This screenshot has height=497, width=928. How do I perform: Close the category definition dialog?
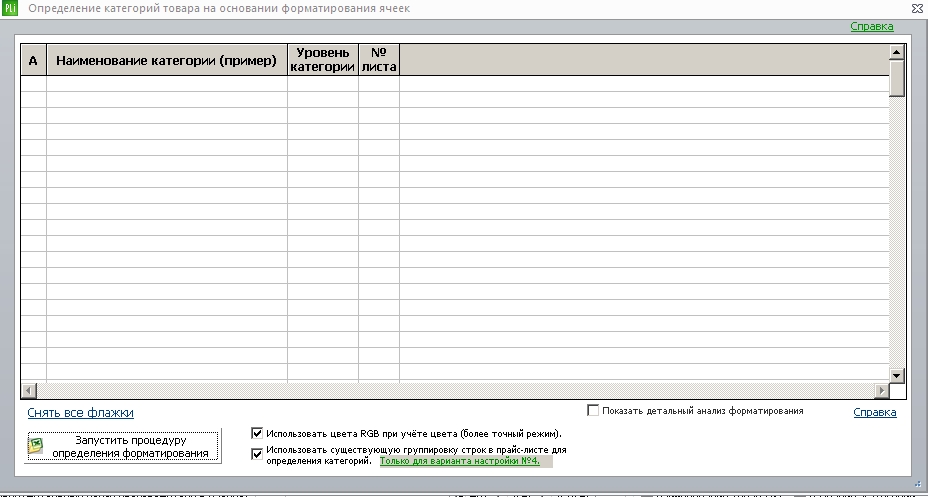917,8
